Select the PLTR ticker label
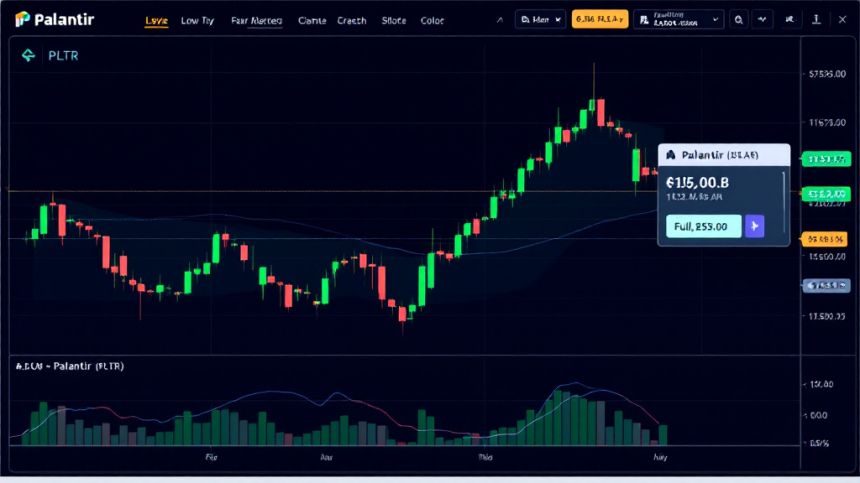 [x=63, y=55]
